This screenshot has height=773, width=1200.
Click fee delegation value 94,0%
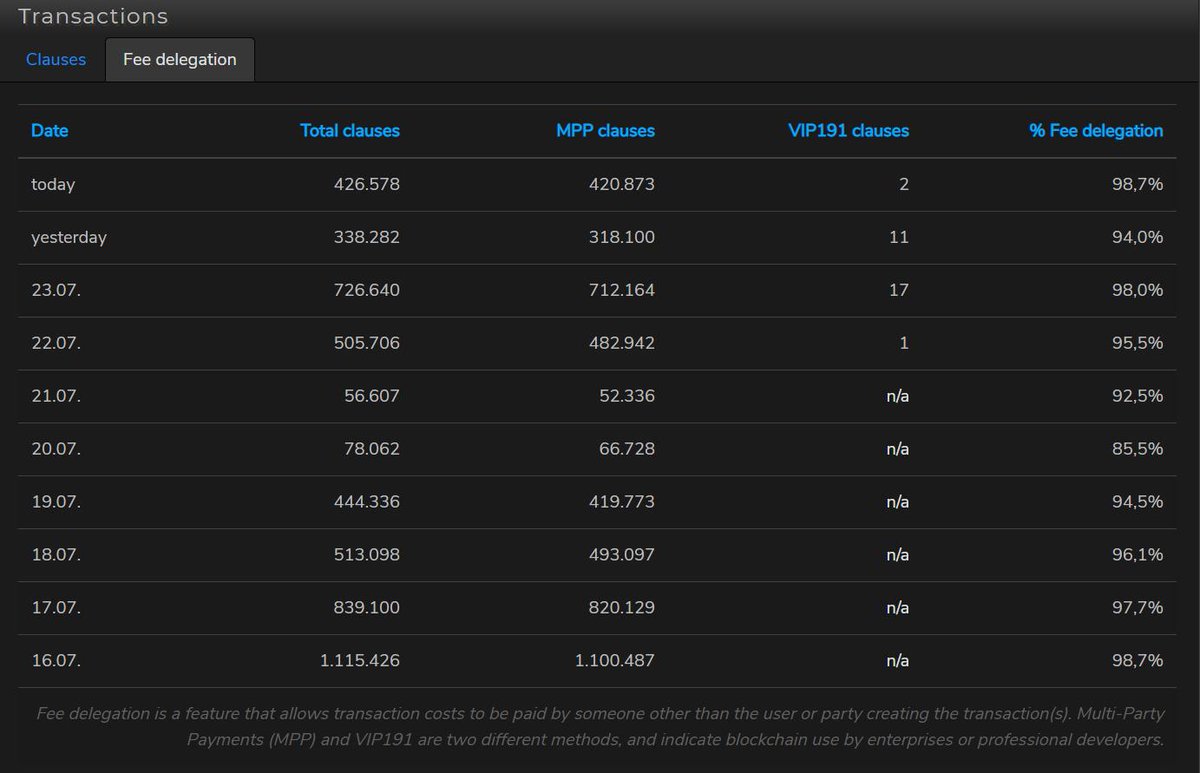[1137, 237]
